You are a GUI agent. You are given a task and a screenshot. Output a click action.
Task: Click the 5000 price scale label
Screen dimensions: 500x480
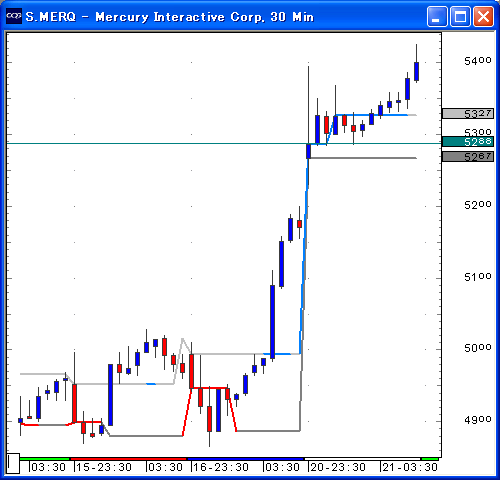point(478,348)
